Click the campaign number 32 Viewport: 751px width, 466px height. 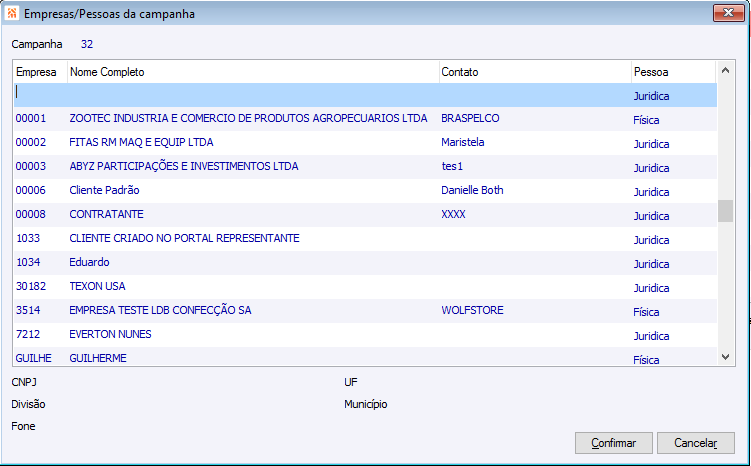pos(87,44)
